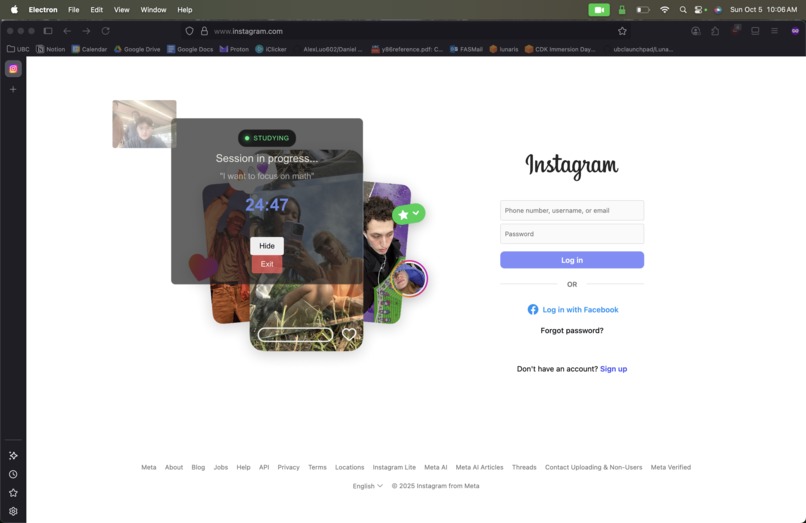Image resolution: width=806 pixels, height=523 pixels.
Task: Open the File menu
Action: (74, 10)
